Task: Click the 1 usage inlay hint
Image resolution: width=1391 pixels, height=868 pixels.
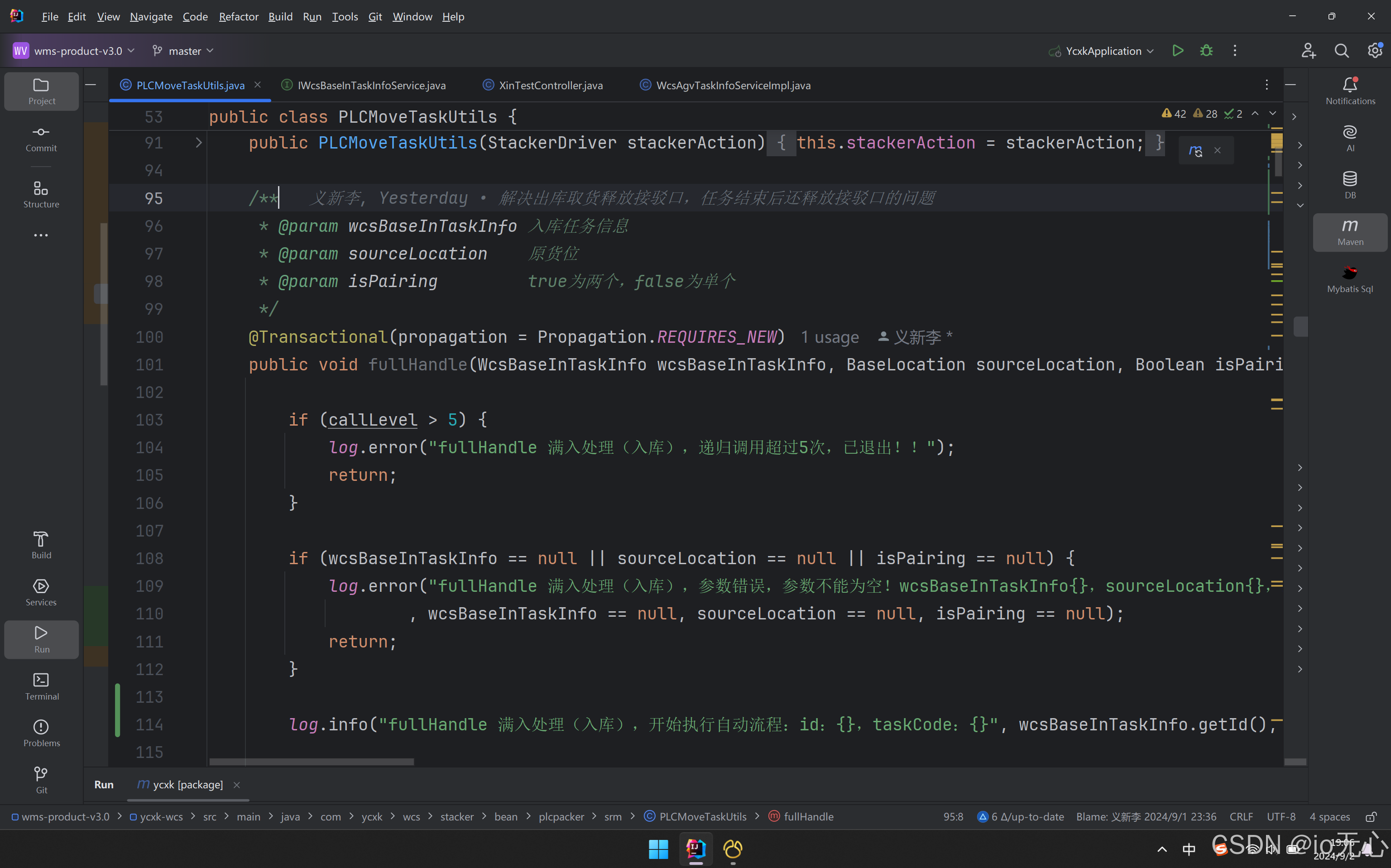Action: click(830, 337)
